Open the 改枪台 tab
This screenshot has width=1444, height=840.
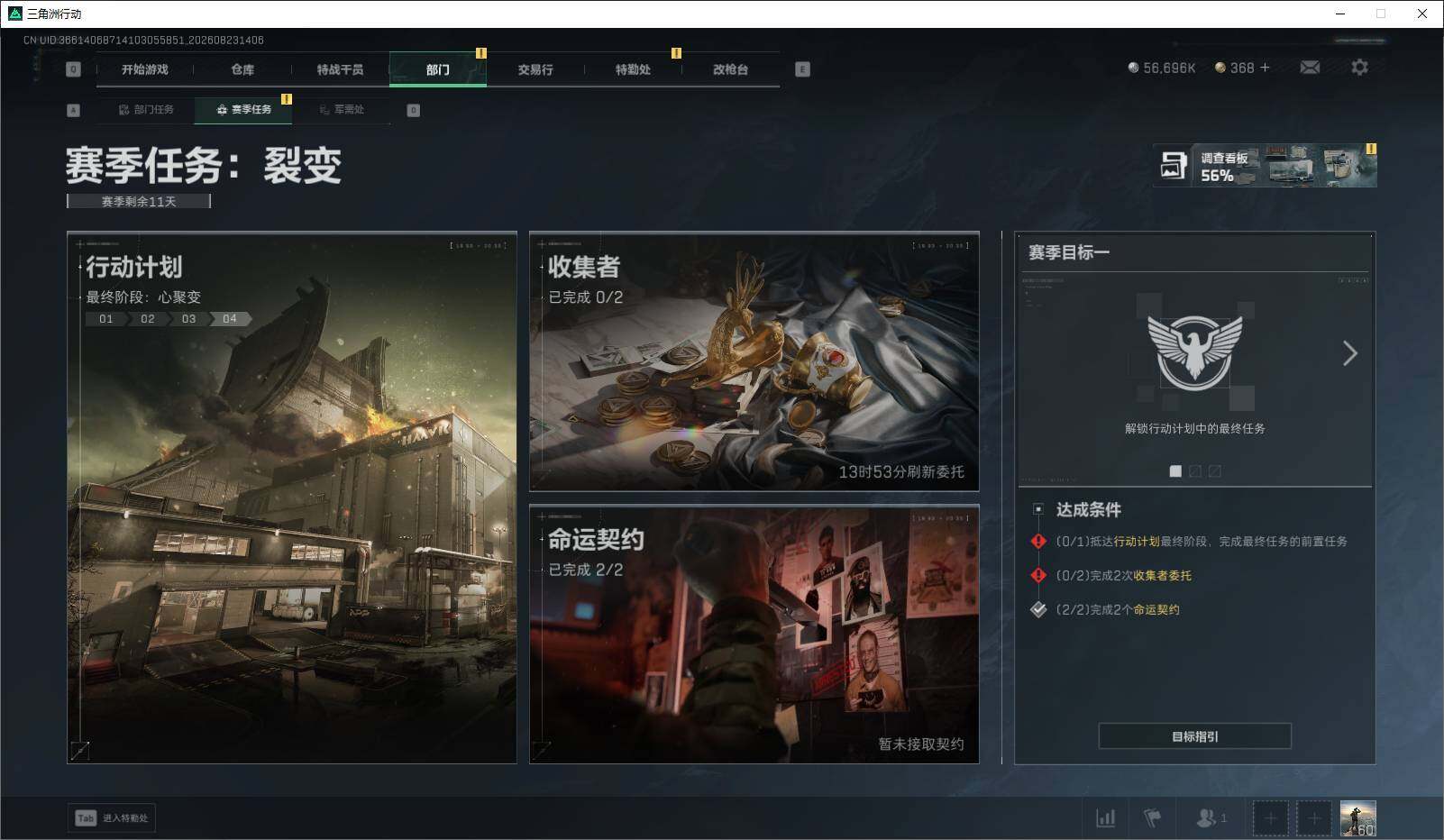coord(730,69)
